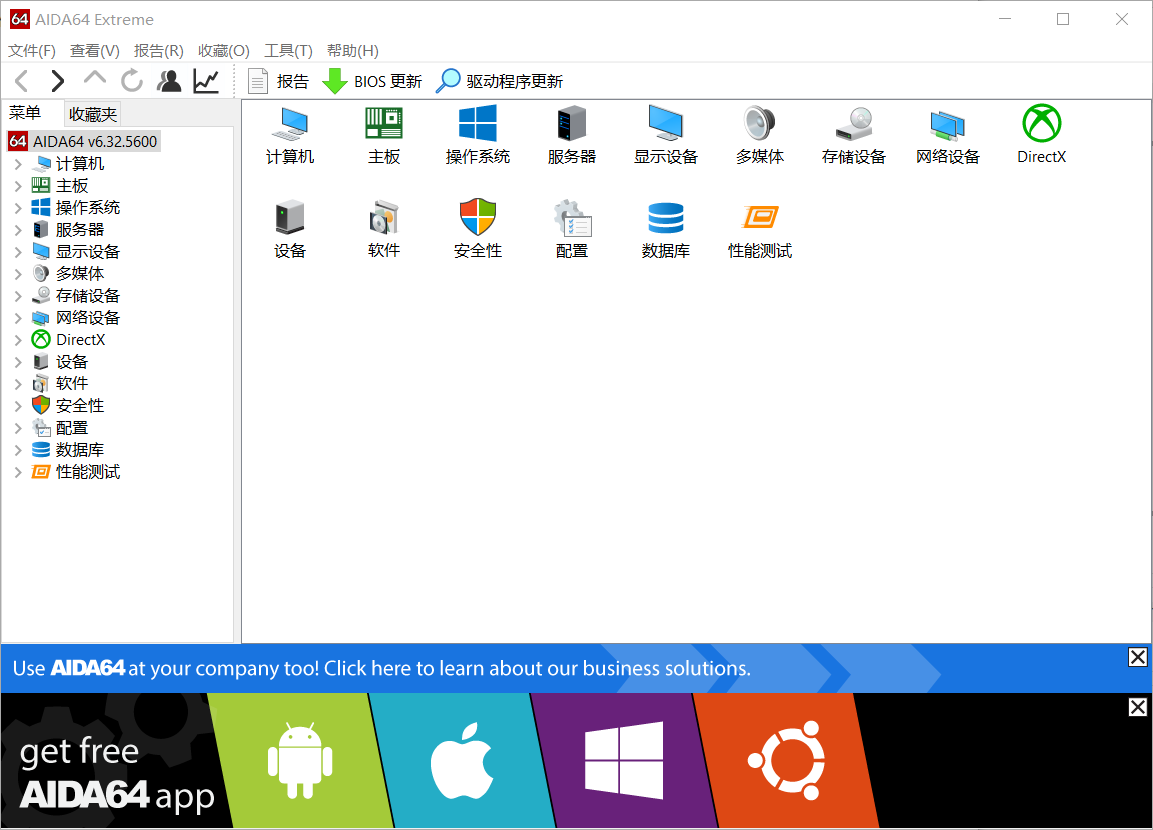This screenshot has height=830, width=1153.
Task: Select 安全性 in the sidebar tree
Action: (x=68, y=406)
